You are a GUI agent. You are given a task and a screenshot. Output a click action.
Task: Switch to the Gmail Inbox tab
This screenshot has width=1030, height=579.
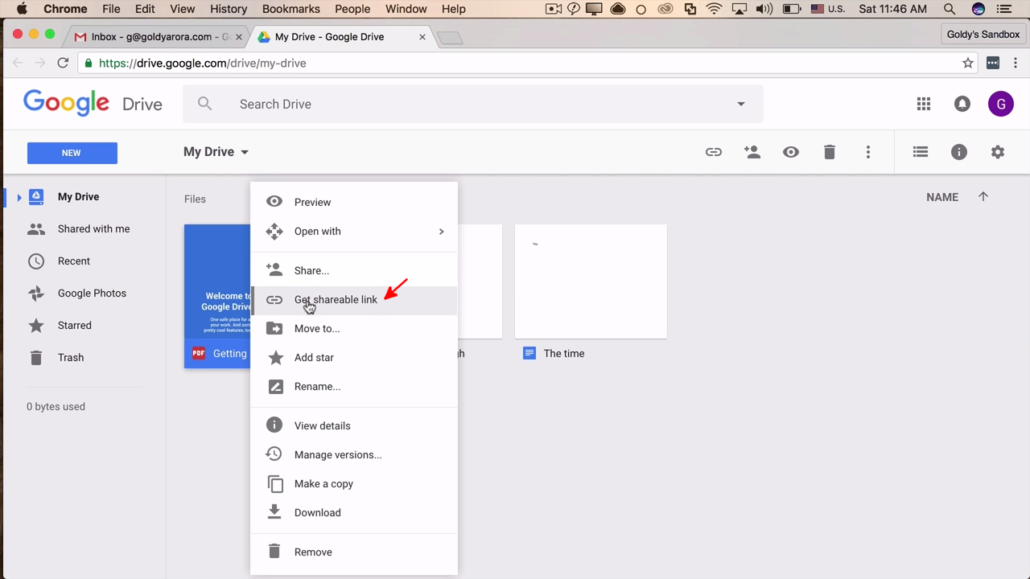pyautogui.click(x=154, y=37)
